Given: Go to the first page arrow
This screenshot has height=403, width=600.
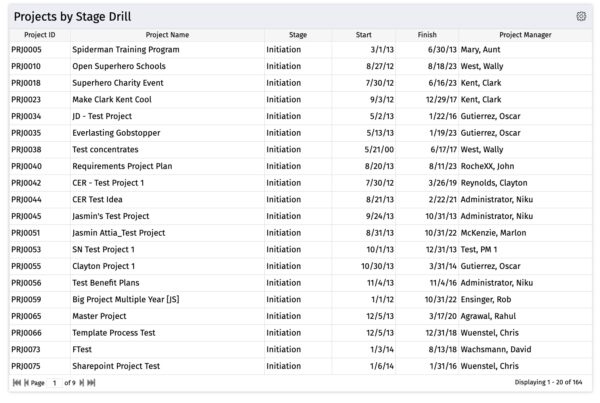Looking at the screenshot, I should coord(17,382).
